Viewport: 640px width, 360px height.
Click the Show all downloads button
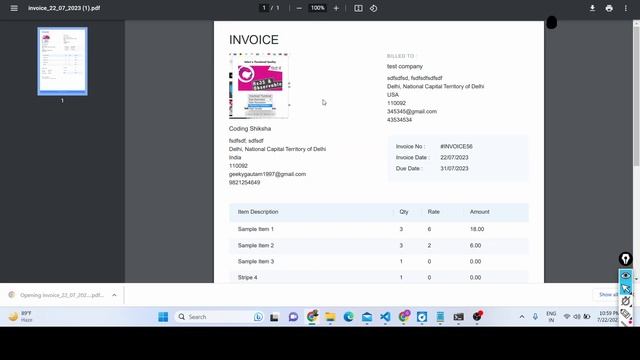607,295
